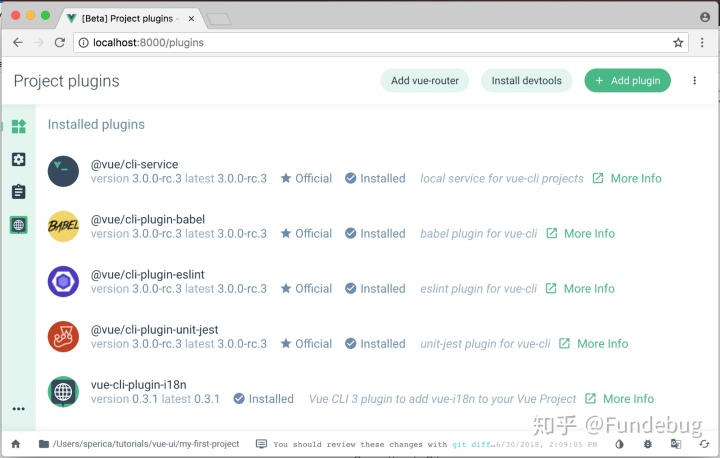The image size is (720, 458).
Task: Click the Installed status of vue-cli-plugin-i18n
Action: (264, 399)
